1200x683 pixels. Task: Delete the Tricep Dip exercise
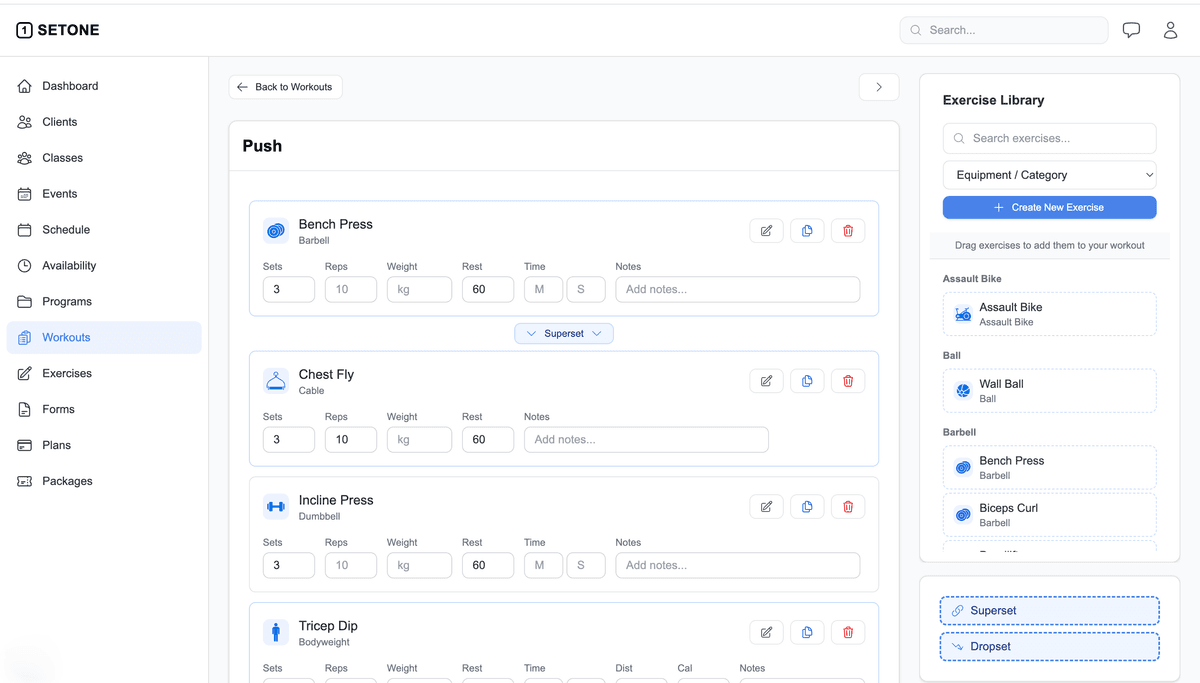click(848, 632)
